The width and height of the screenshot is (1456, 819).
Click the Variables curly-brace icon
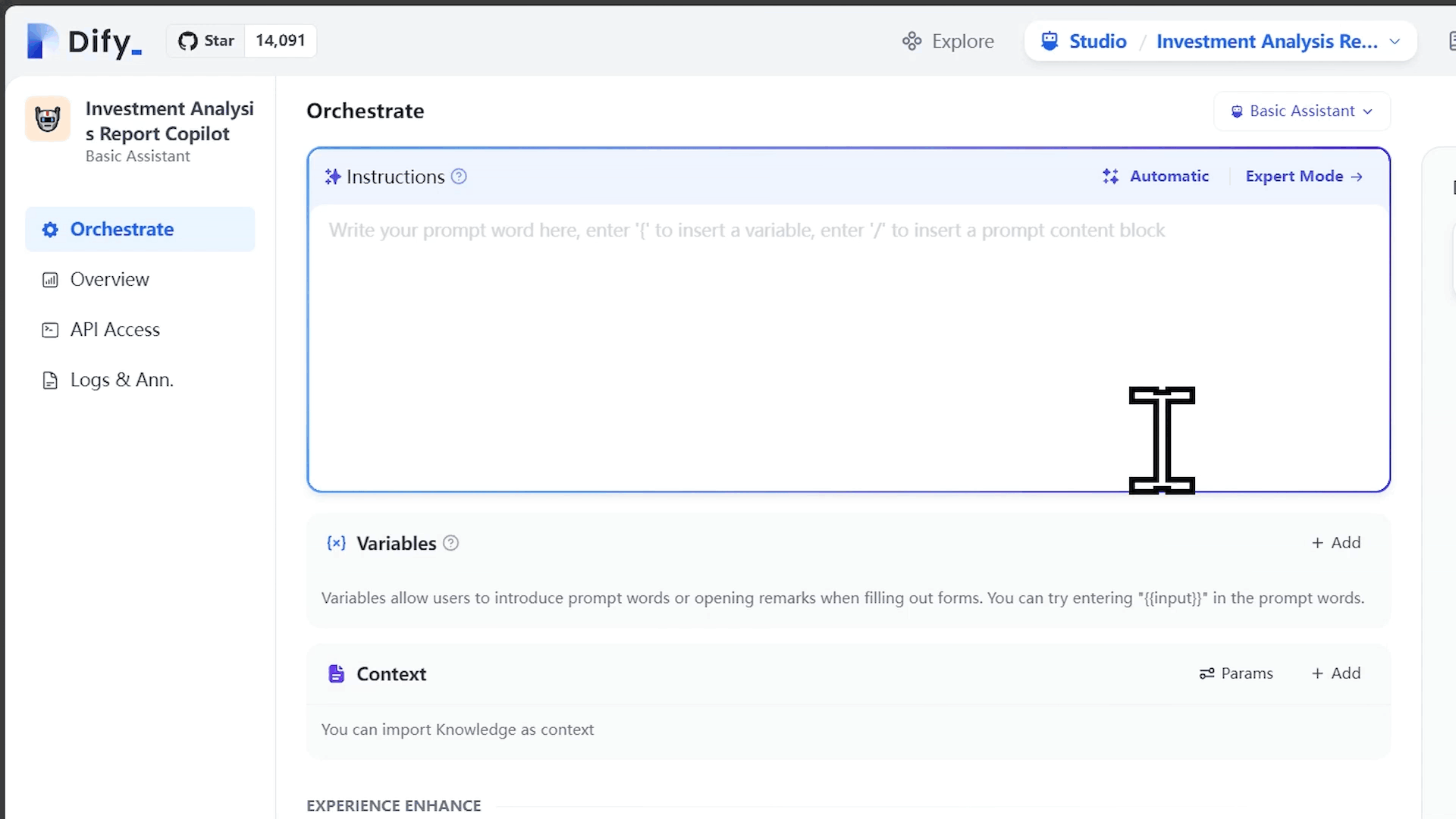tap(336, 543)
